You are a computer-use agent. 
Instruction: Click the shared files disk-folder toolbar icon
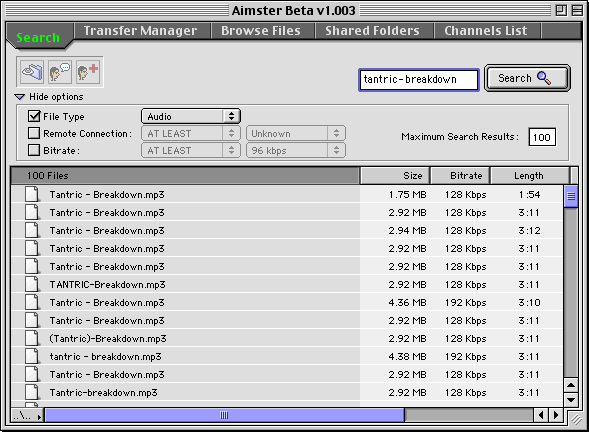coord(32,72)
